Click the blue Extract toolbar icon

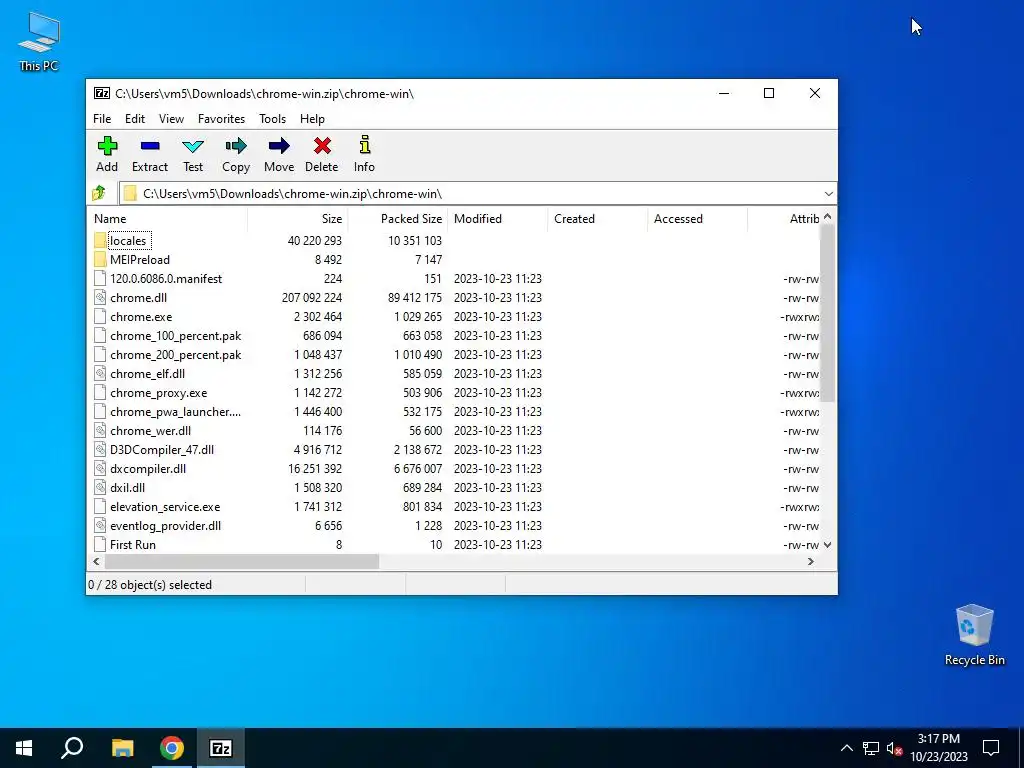tap(150, 146)
